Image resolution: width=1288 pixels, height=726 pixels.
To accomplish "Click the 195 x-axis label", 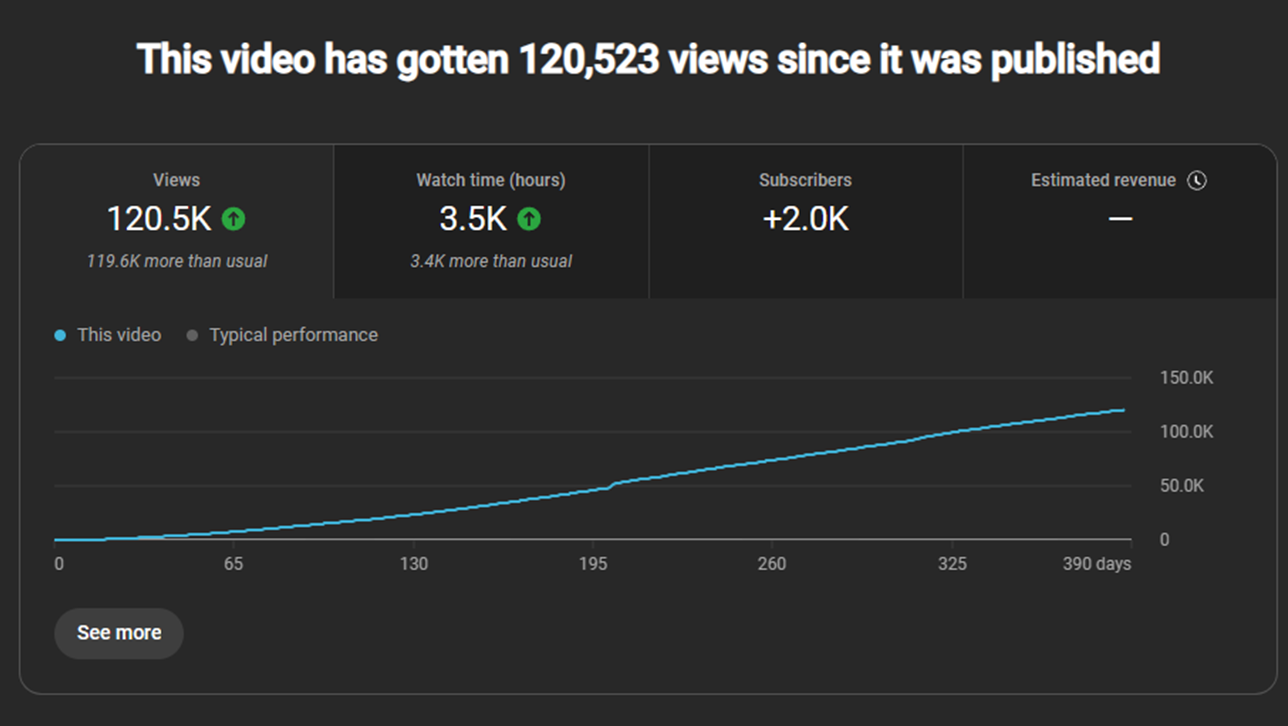I will coord(593,564).
